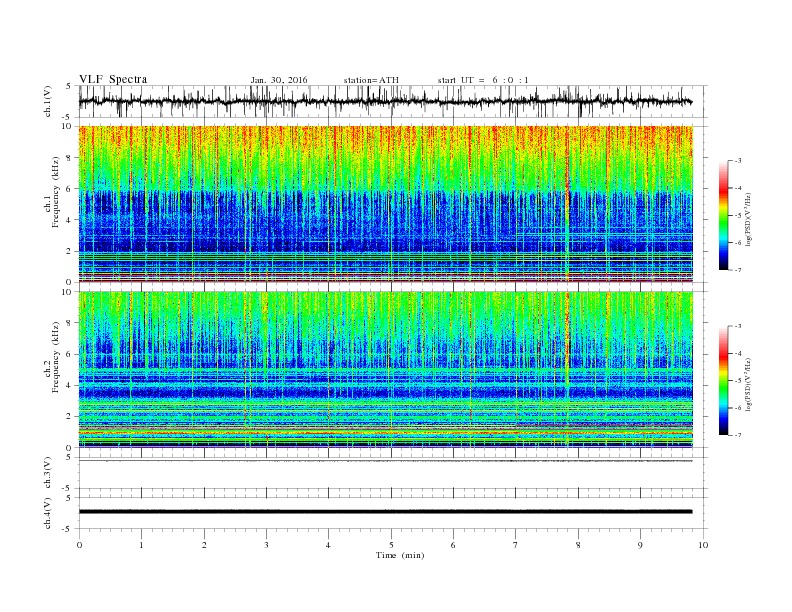The height and width of the screenshot is (612, 792).
Task: Click the "10" tick on the time axis
Action: [x=703, y=545]
